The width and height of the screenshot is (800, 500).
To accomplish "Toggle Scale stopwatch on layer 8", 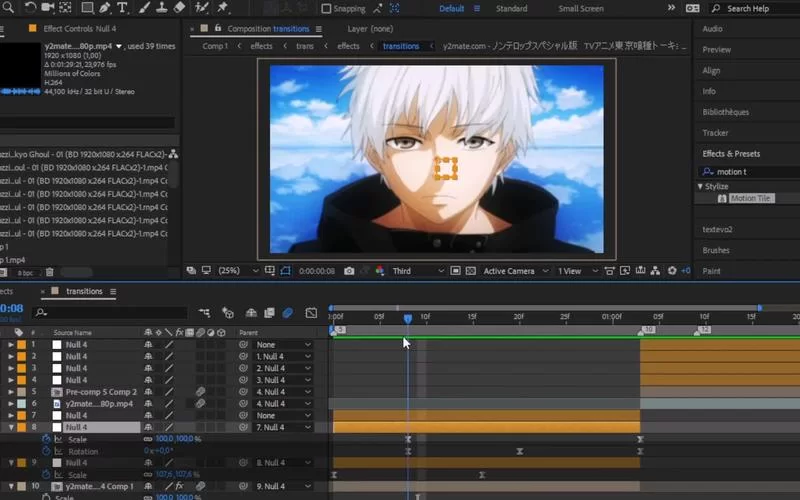I will 46,439.
